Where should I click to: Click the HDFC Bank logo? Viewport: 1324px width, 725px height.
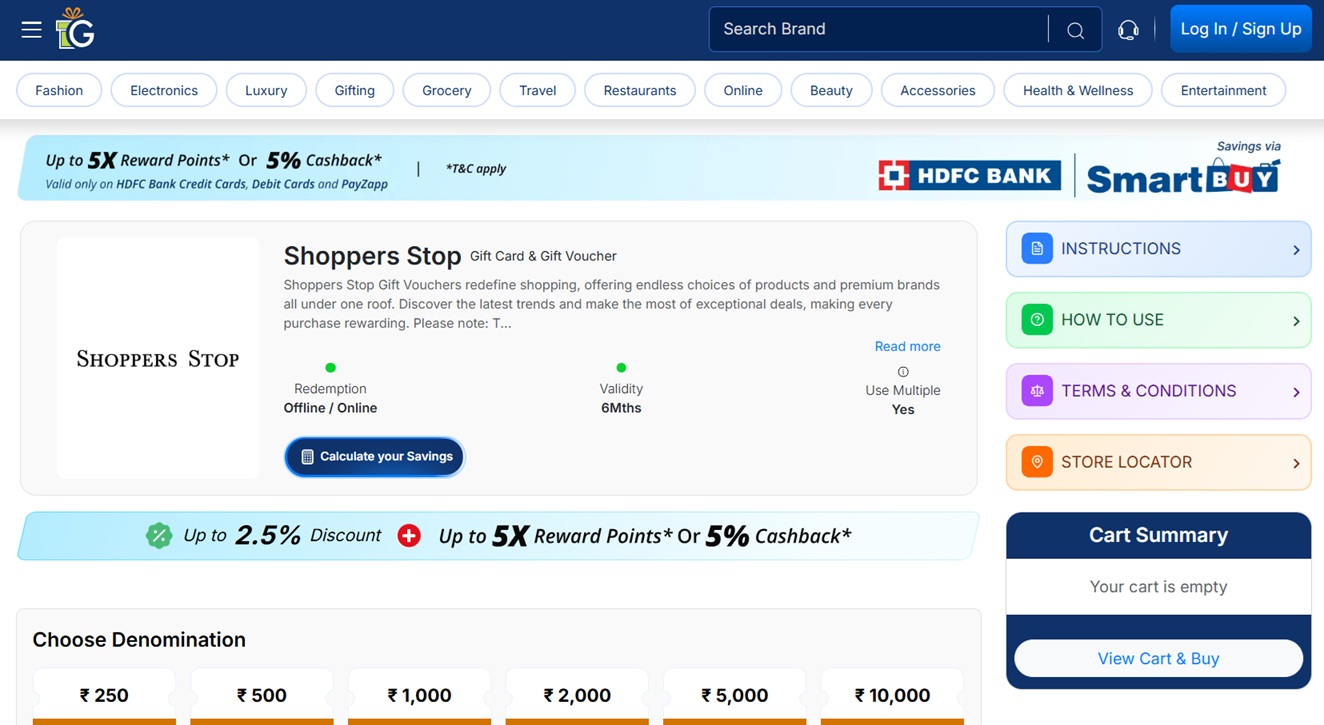coord(969,176)
